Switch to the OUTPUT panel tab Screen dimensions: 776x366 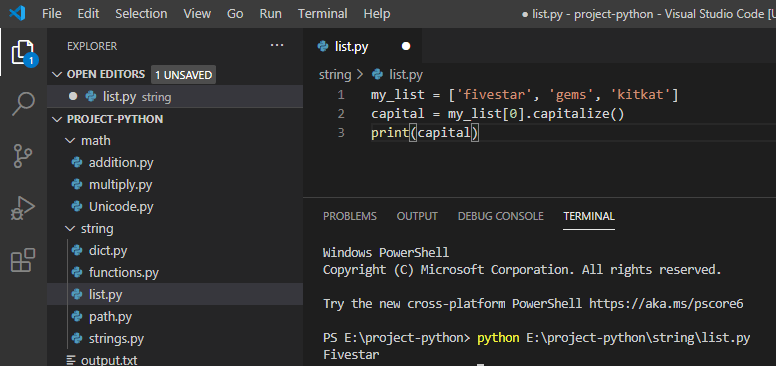[x=417, y=216]
